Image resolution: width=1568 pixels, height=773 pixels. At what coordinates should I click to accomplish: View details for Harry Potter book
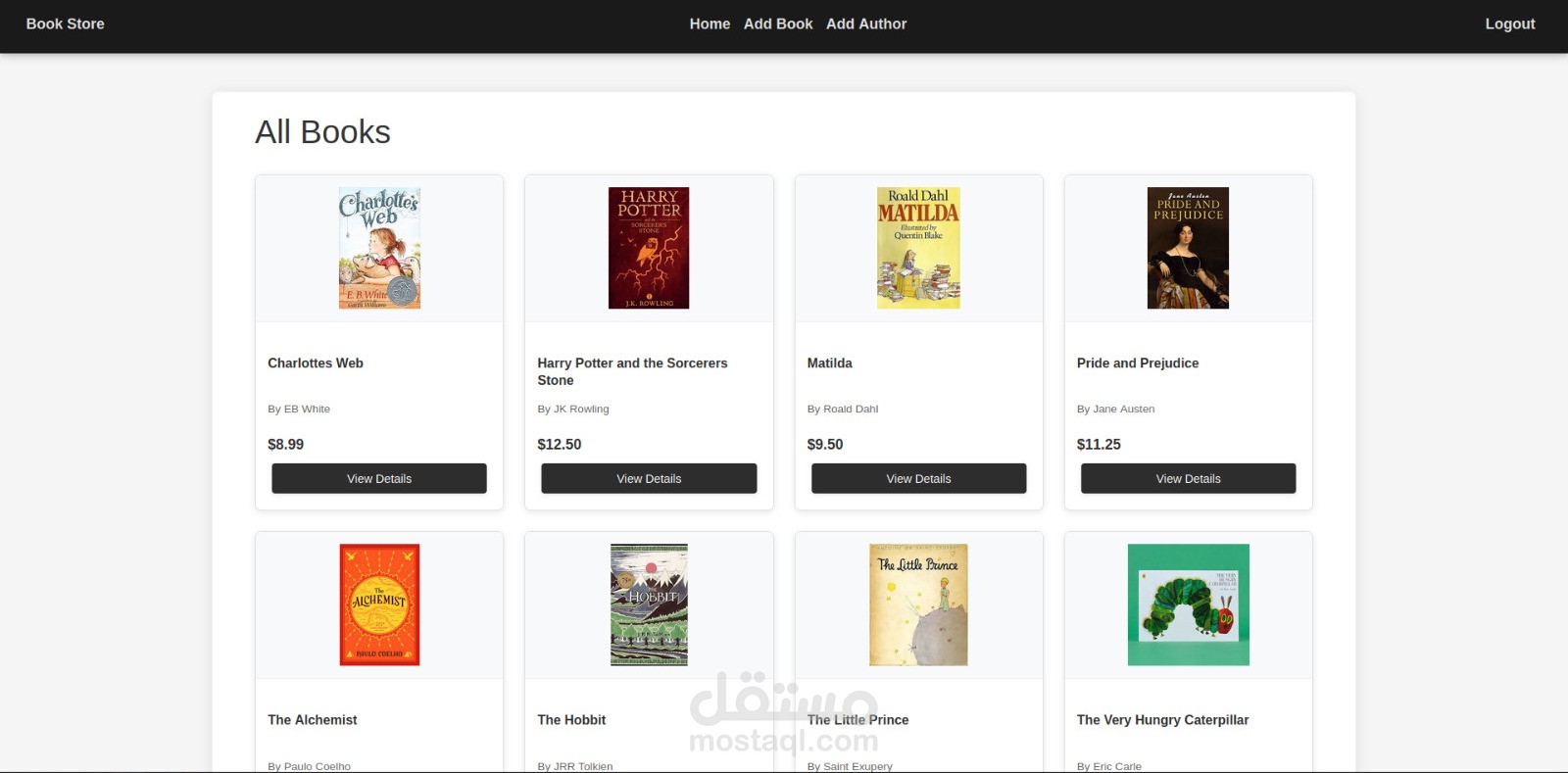[x=649, y=478]
